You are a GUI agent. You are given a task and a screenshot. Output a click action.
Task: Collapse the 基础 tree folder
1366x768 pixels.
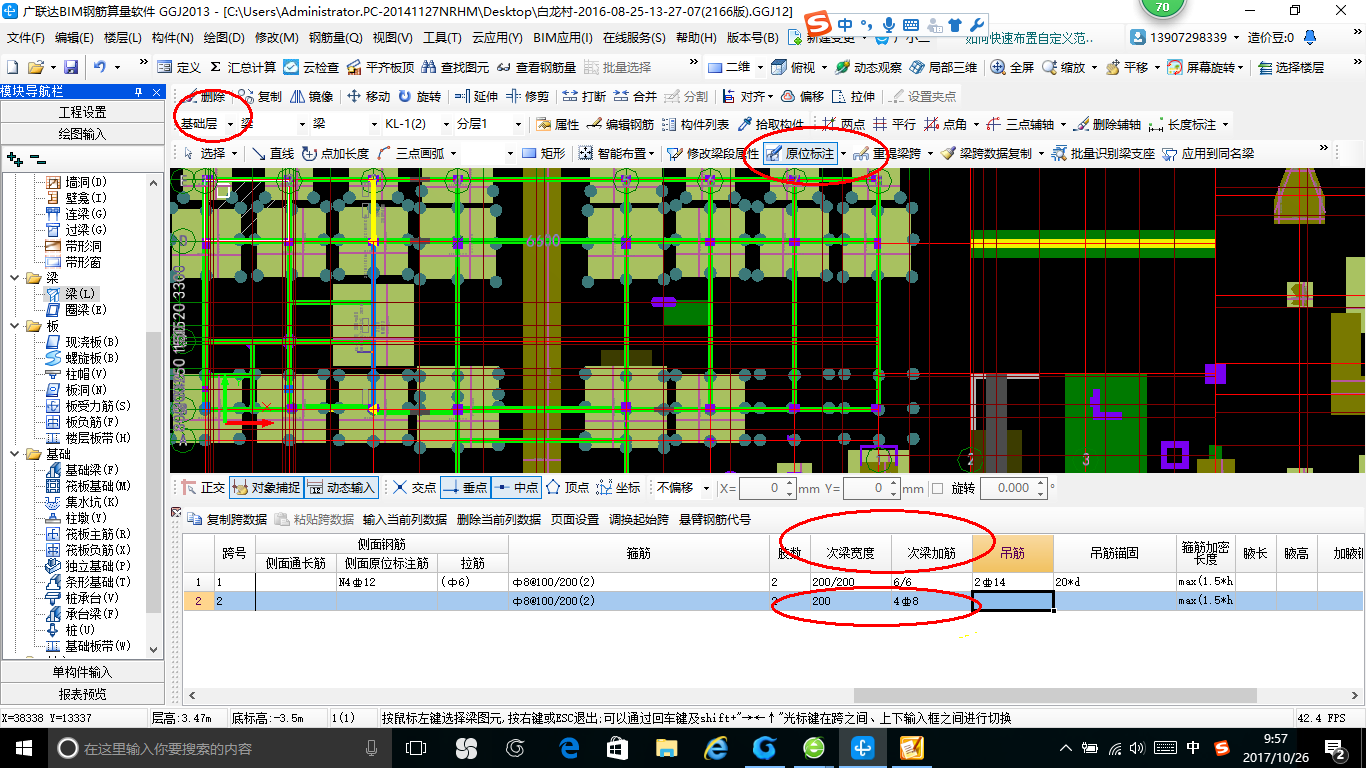[x=14, y=454]
